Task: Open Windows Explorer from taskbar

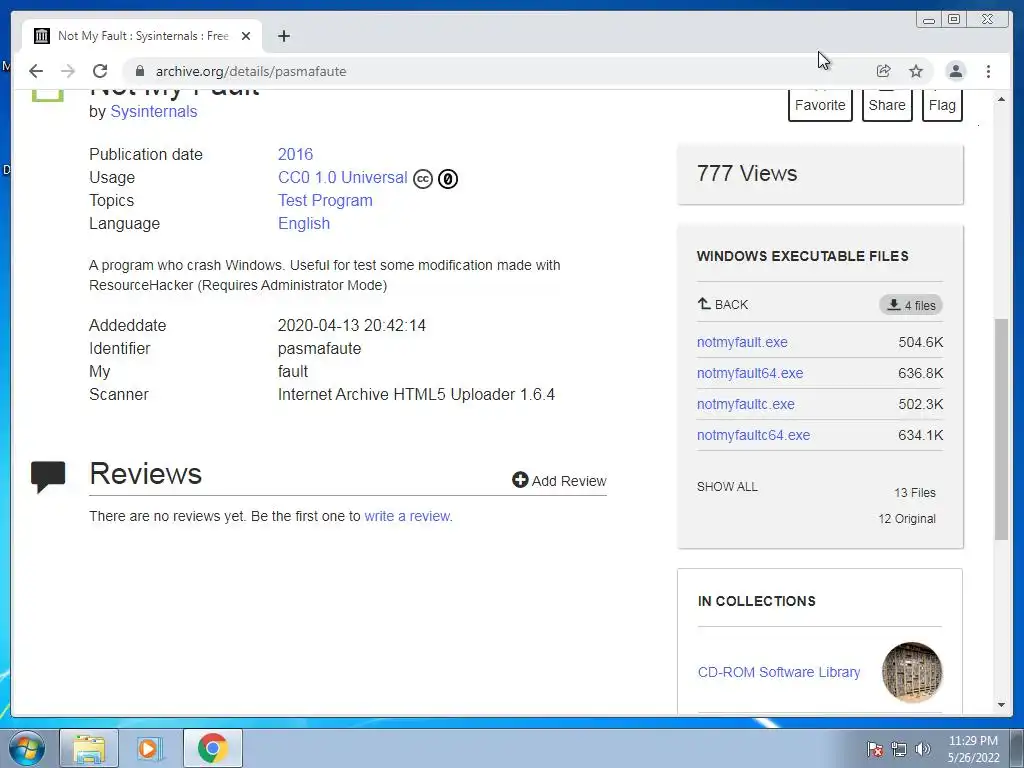Action: pos(89,748)
